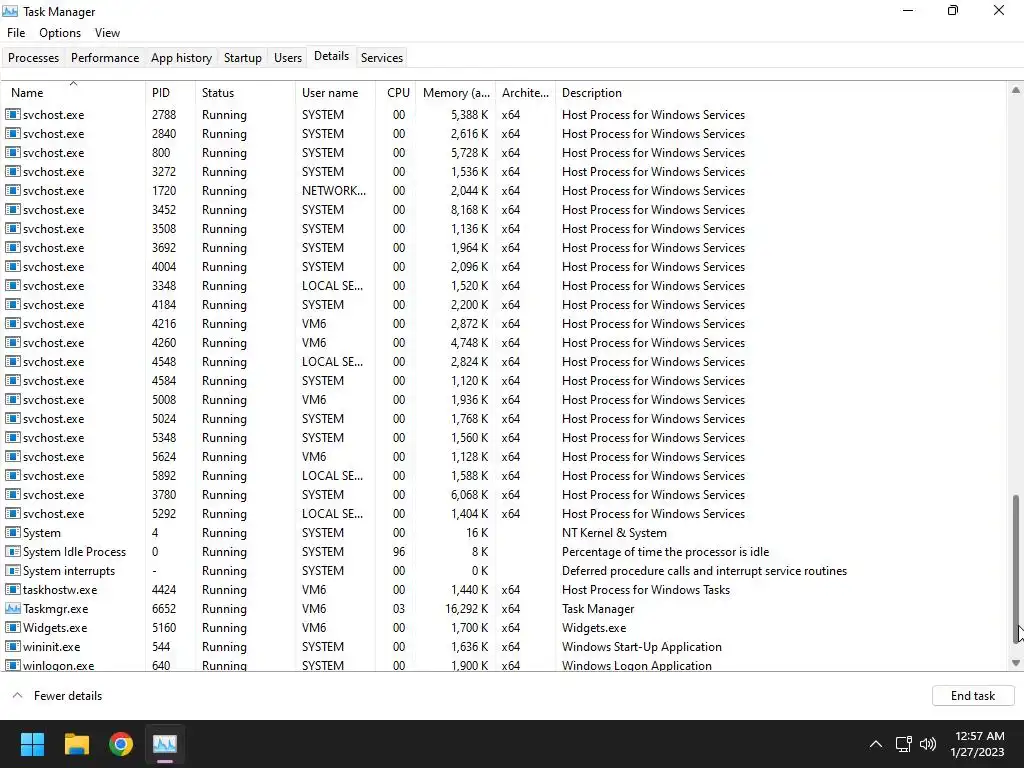
Task: Select winlogon.exe process icon
Action: [12, 665]
